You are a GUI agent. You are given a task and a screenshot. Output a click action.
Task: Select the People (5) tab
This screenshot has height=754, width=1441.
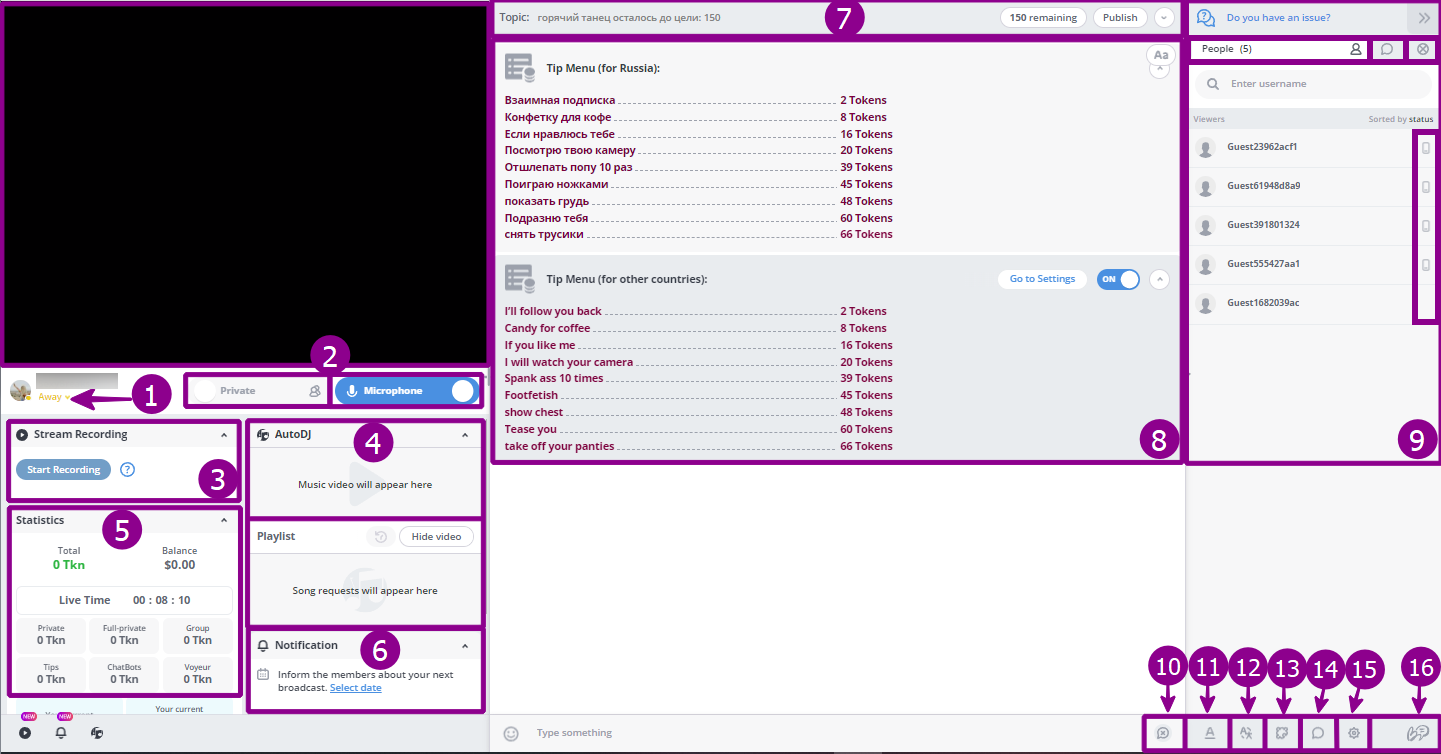[x=1277, y=49]
